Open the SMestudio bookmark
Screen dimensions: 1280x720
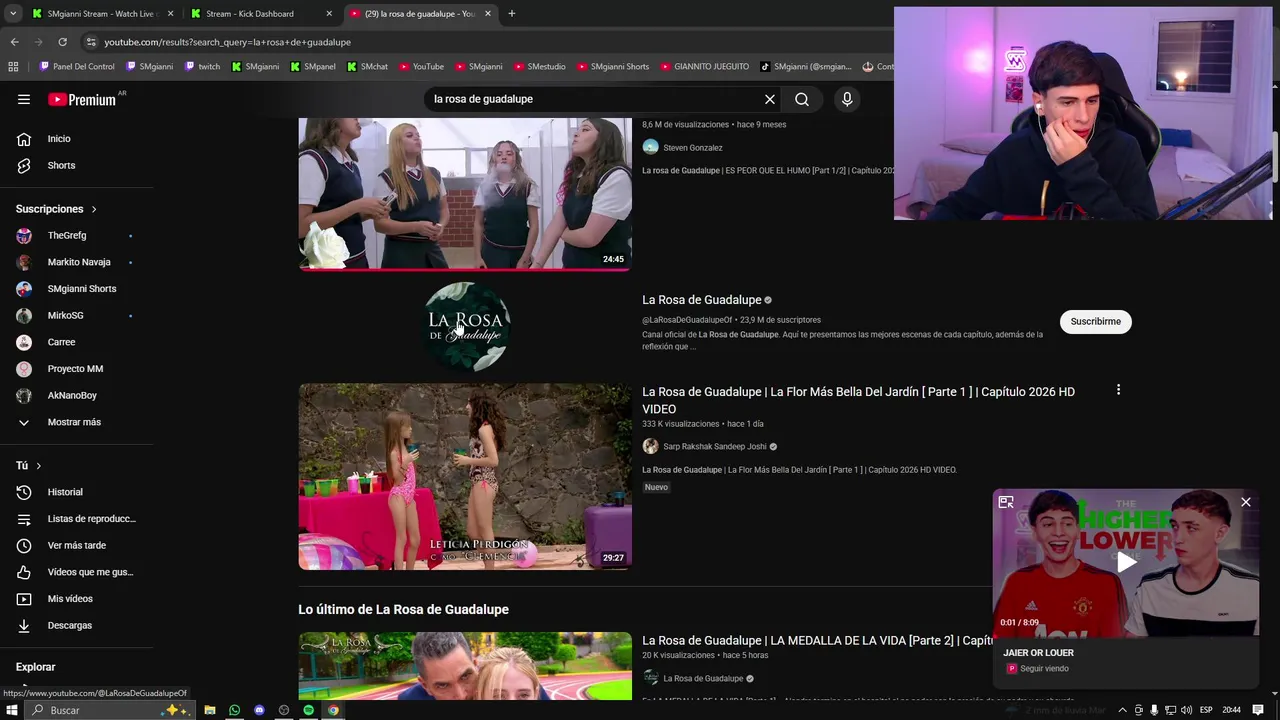tap(539, 67)
